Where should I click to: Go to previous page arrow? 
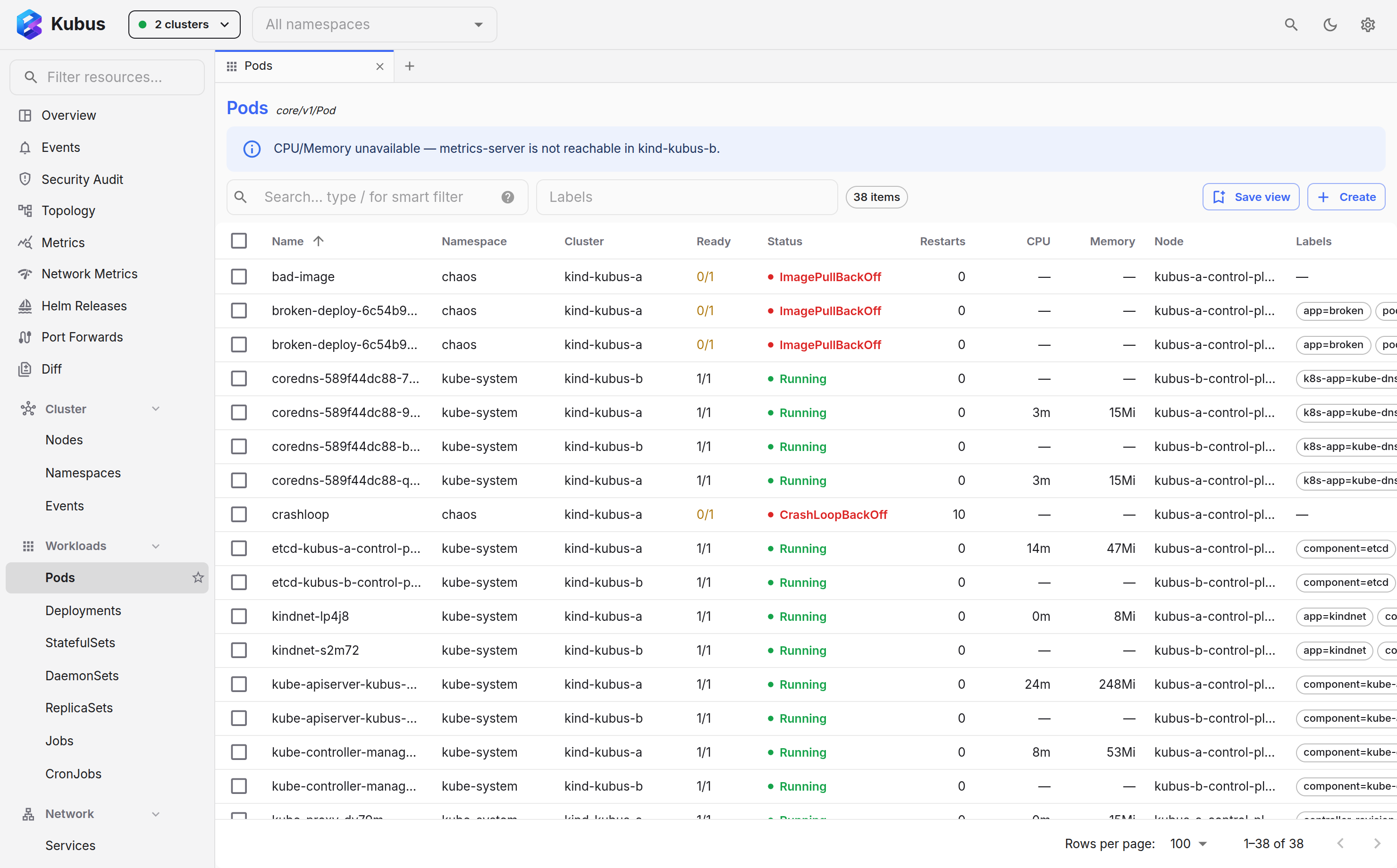(x=1340, y=843)
